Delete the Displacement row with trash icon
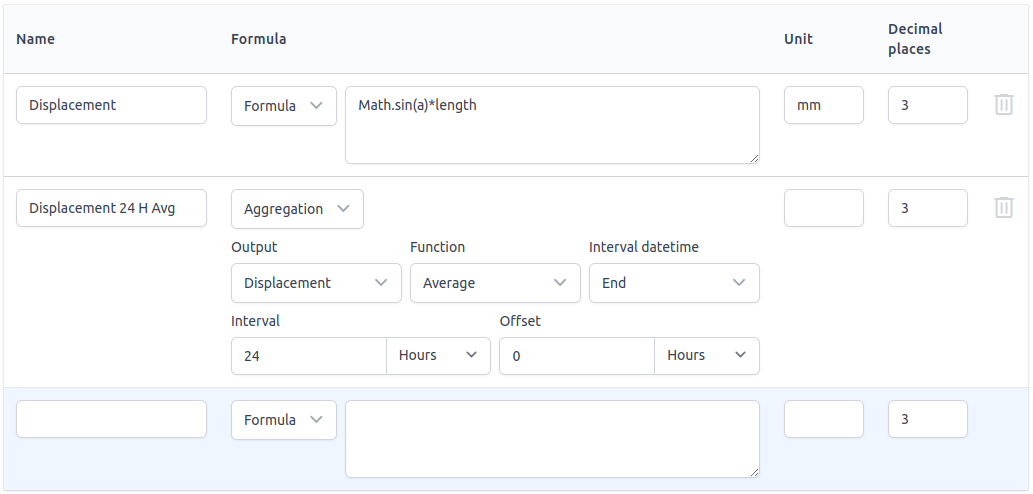The height and width of the screenshot is (494, 1033). (x=1004, y=105)
